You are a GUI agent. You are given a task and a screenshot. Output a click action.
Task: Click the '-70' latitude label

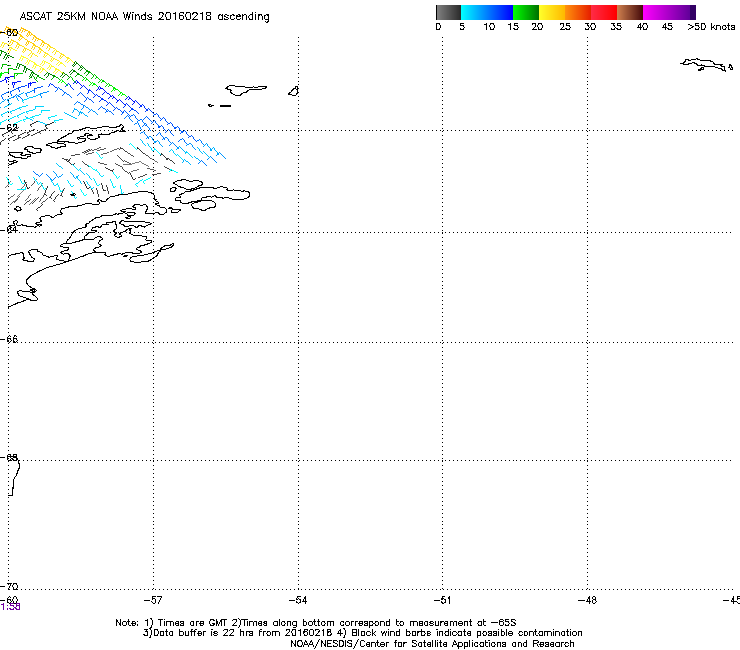coord(9,586)
